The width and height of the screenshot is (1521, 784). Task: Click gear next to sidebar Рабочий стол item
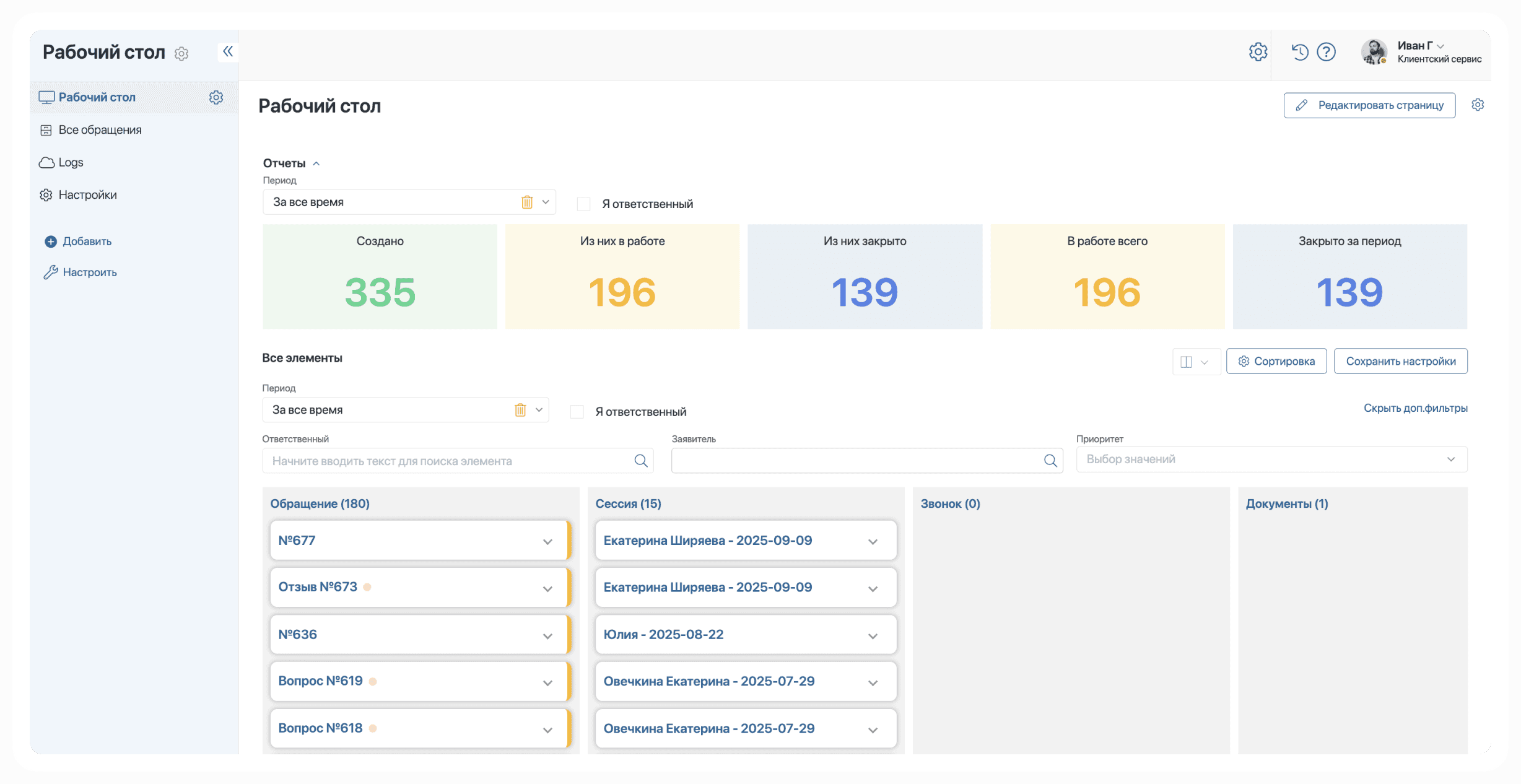pyautogui.click(x=216, y=97)
